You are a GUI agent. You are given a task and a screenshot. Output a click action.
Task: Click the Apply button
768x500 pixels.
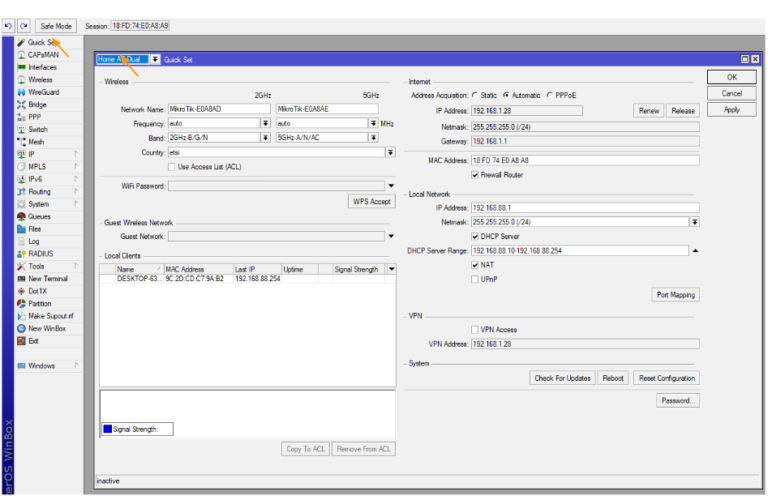[732, 110]
